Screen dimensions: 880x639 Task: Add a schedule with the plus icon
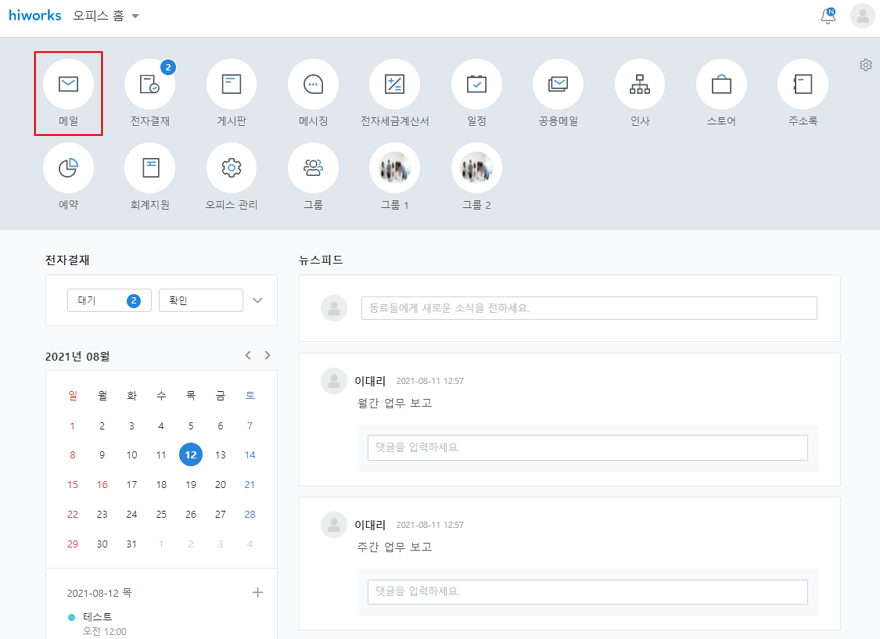[258, 592]
